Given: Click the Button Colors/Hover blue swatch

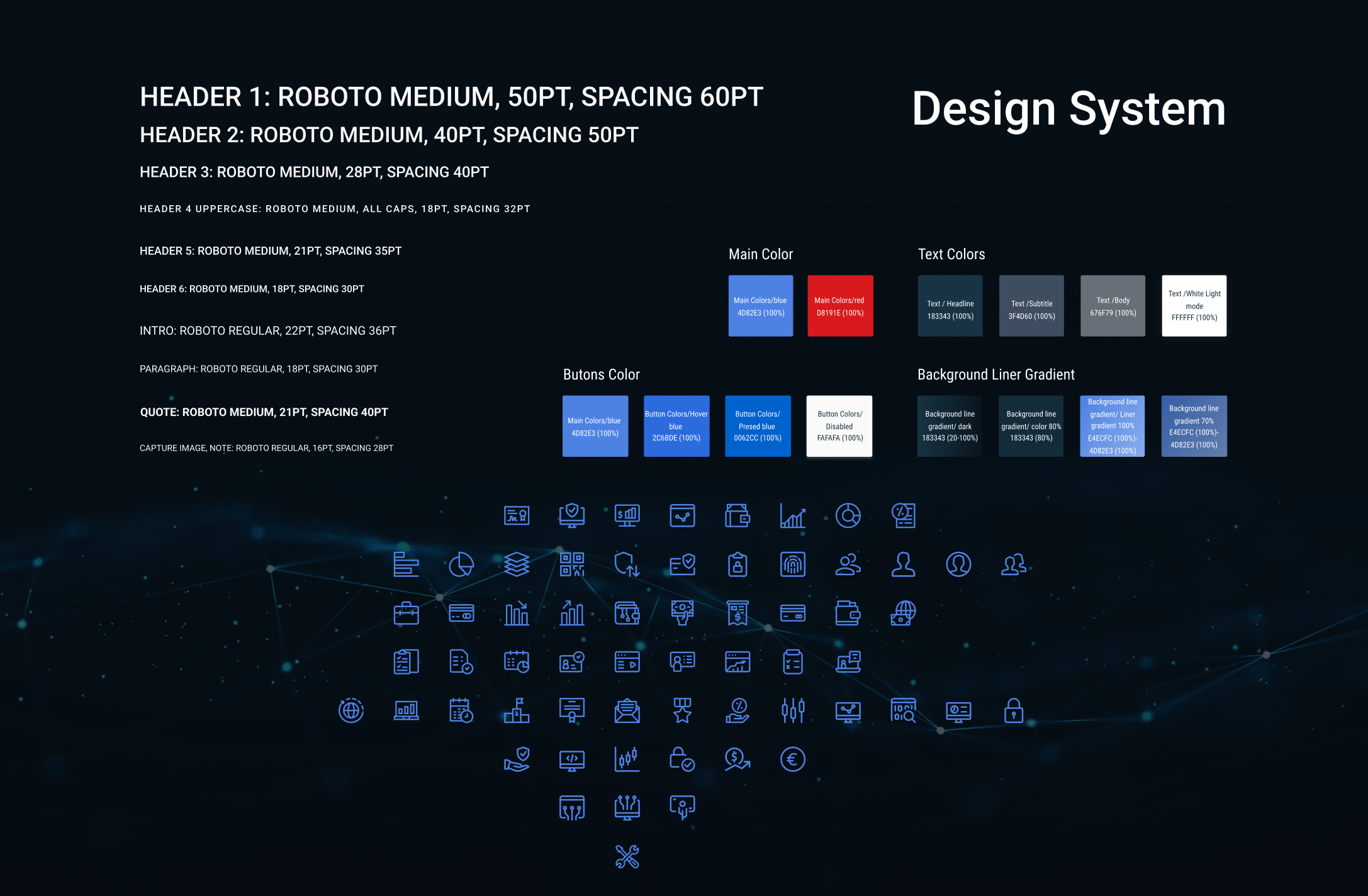Looking at the screenshot, I should click(x=676, y=426).
